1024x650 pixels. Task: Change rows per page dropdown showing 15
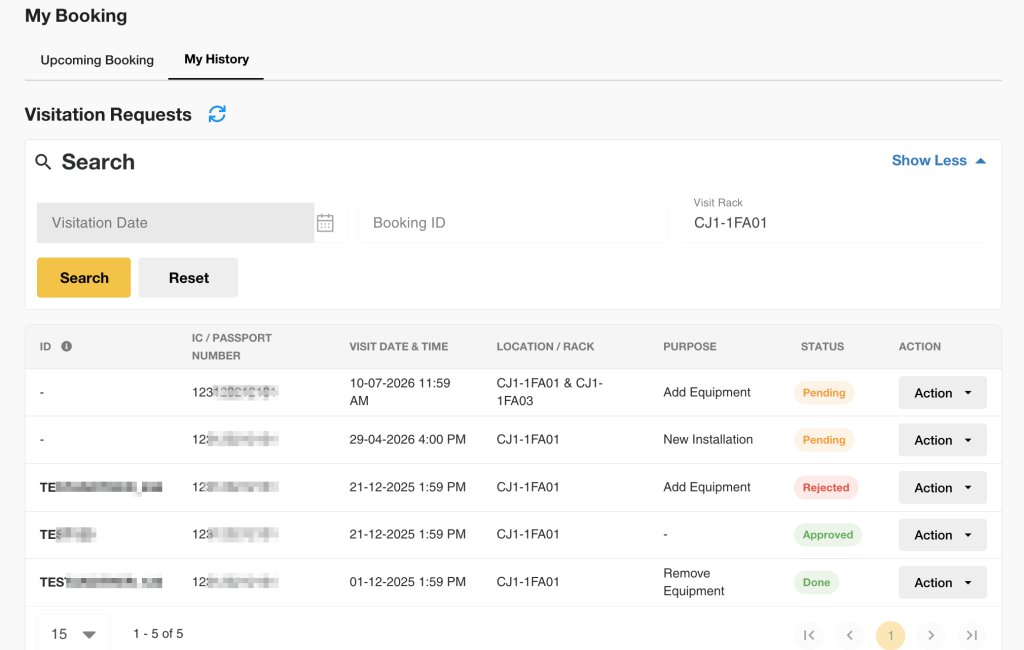(73, 634)
